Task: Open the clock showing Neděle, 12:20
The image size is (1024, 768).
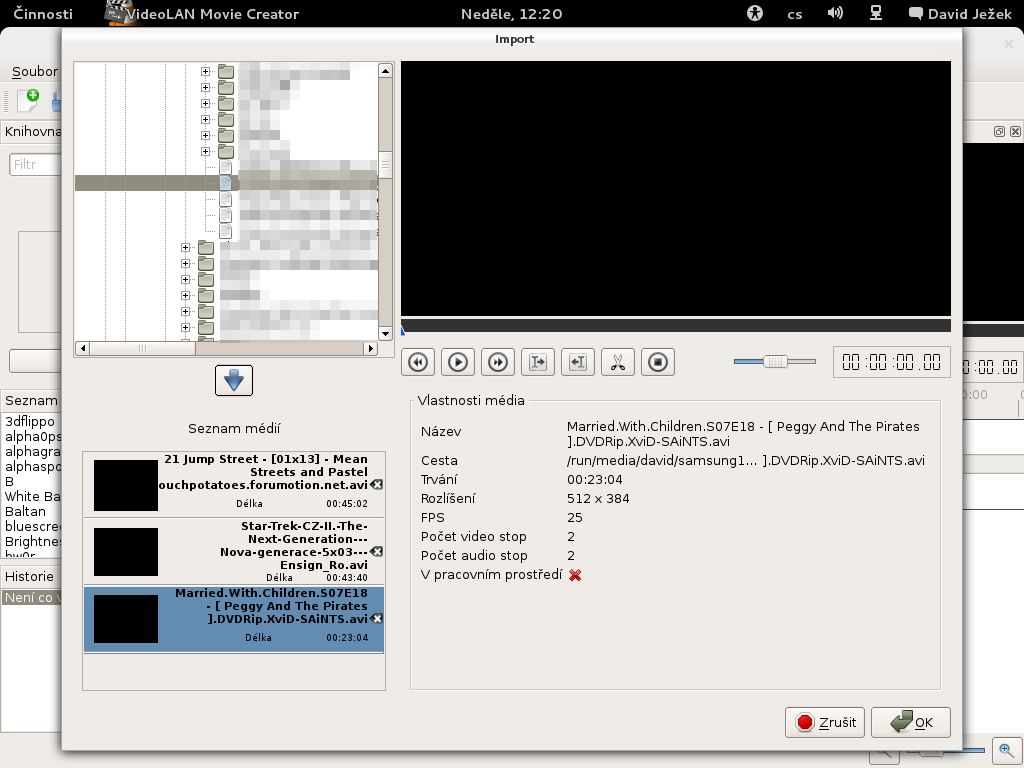Action: (511, 14)
